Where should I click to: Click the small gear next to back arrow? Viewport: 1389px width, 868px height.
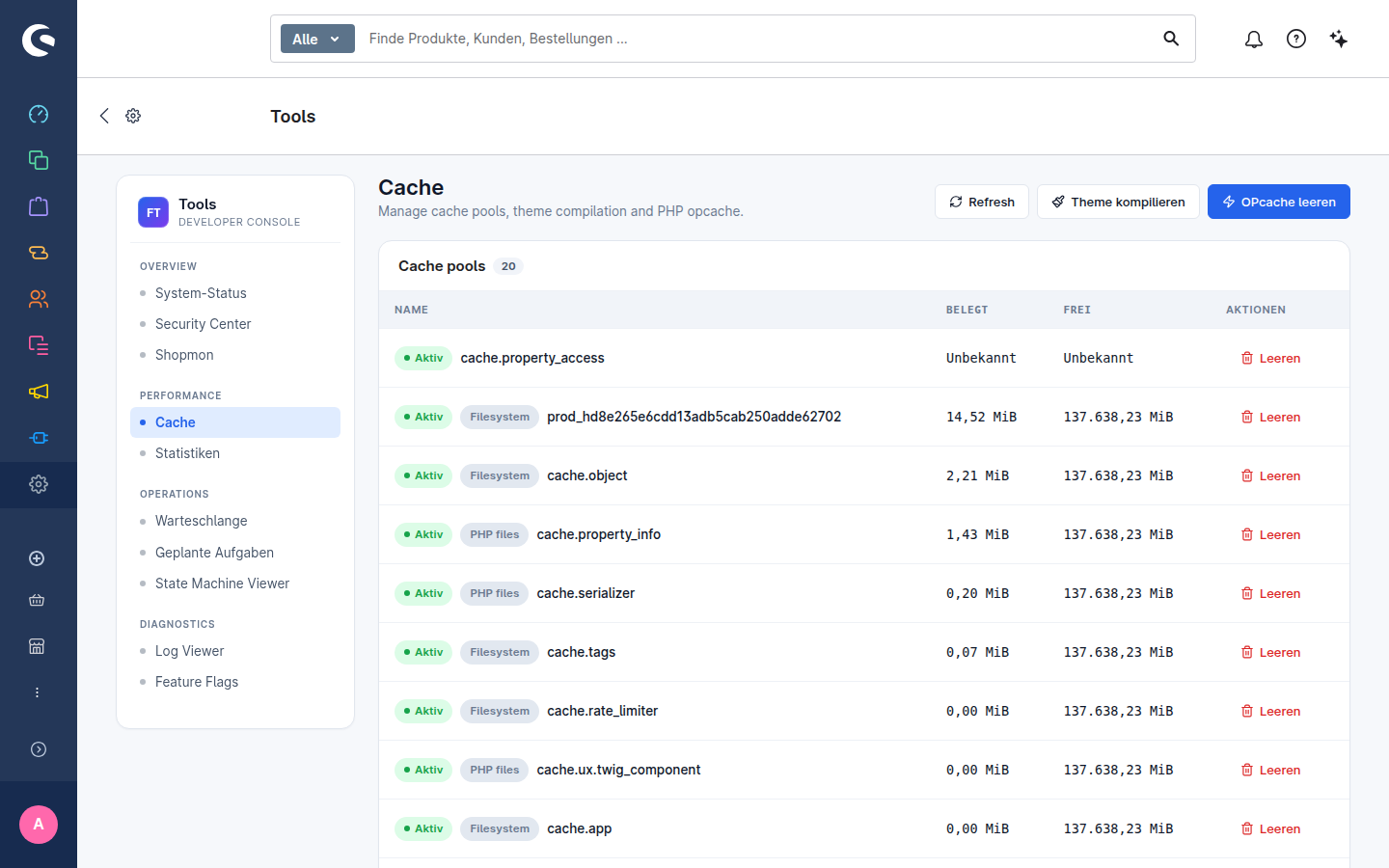133,116
